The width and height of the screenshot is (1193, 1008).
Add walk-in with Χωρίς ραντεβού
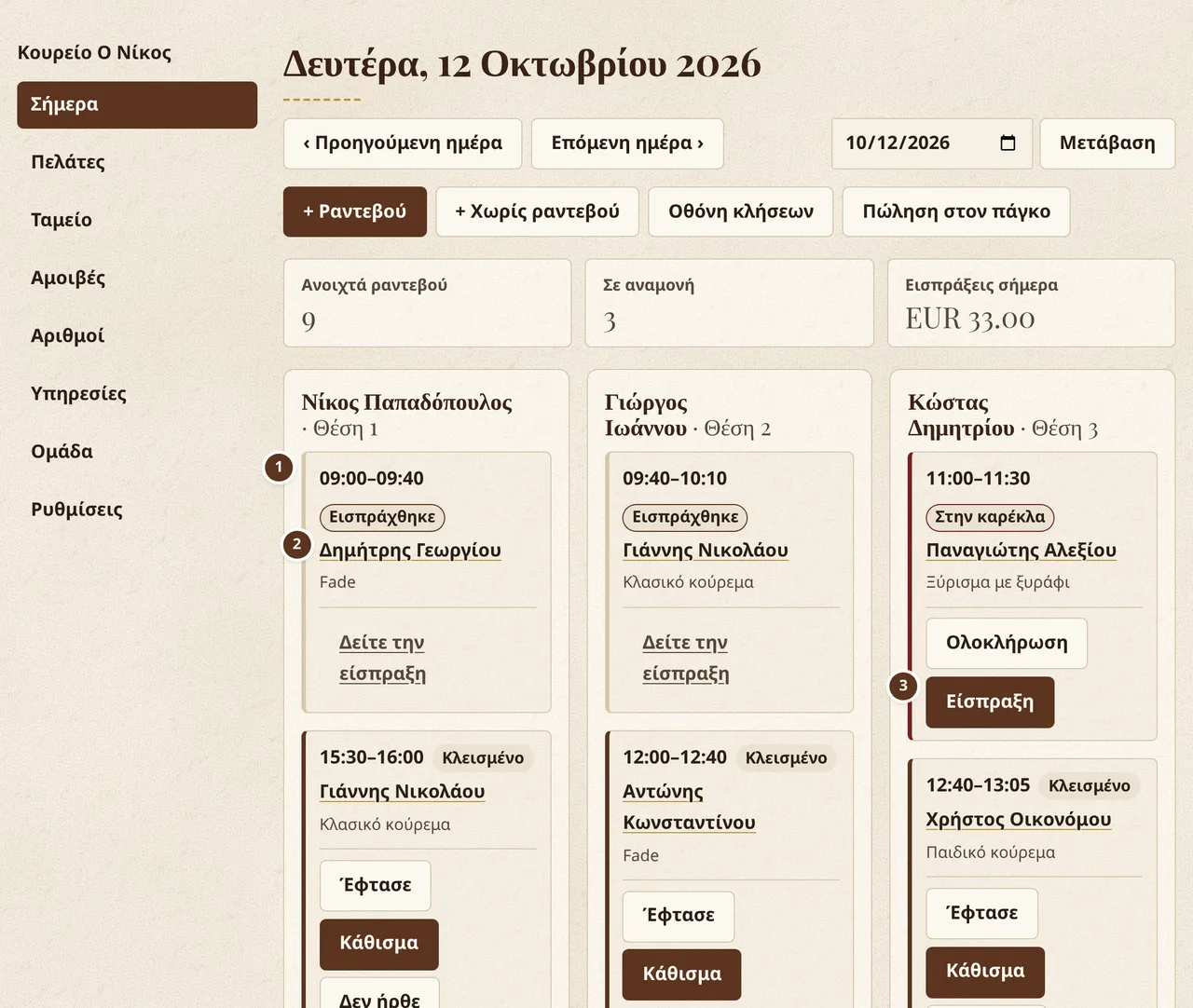click(x=538, y=211)
